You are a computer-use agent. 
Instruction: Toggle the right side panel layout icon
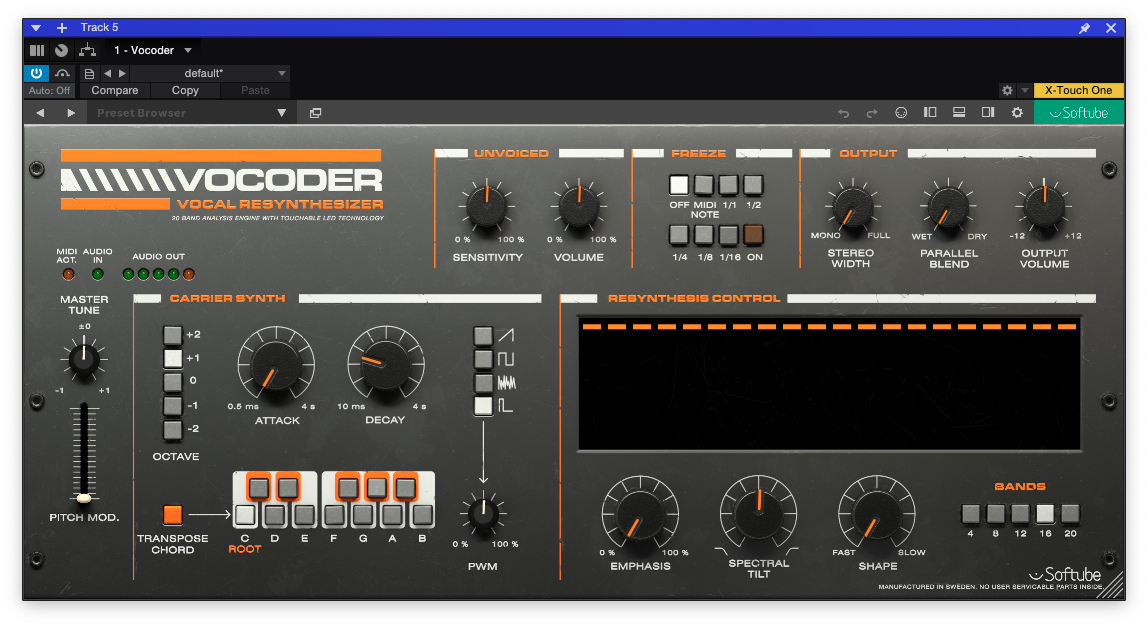[x=988, y=112]
